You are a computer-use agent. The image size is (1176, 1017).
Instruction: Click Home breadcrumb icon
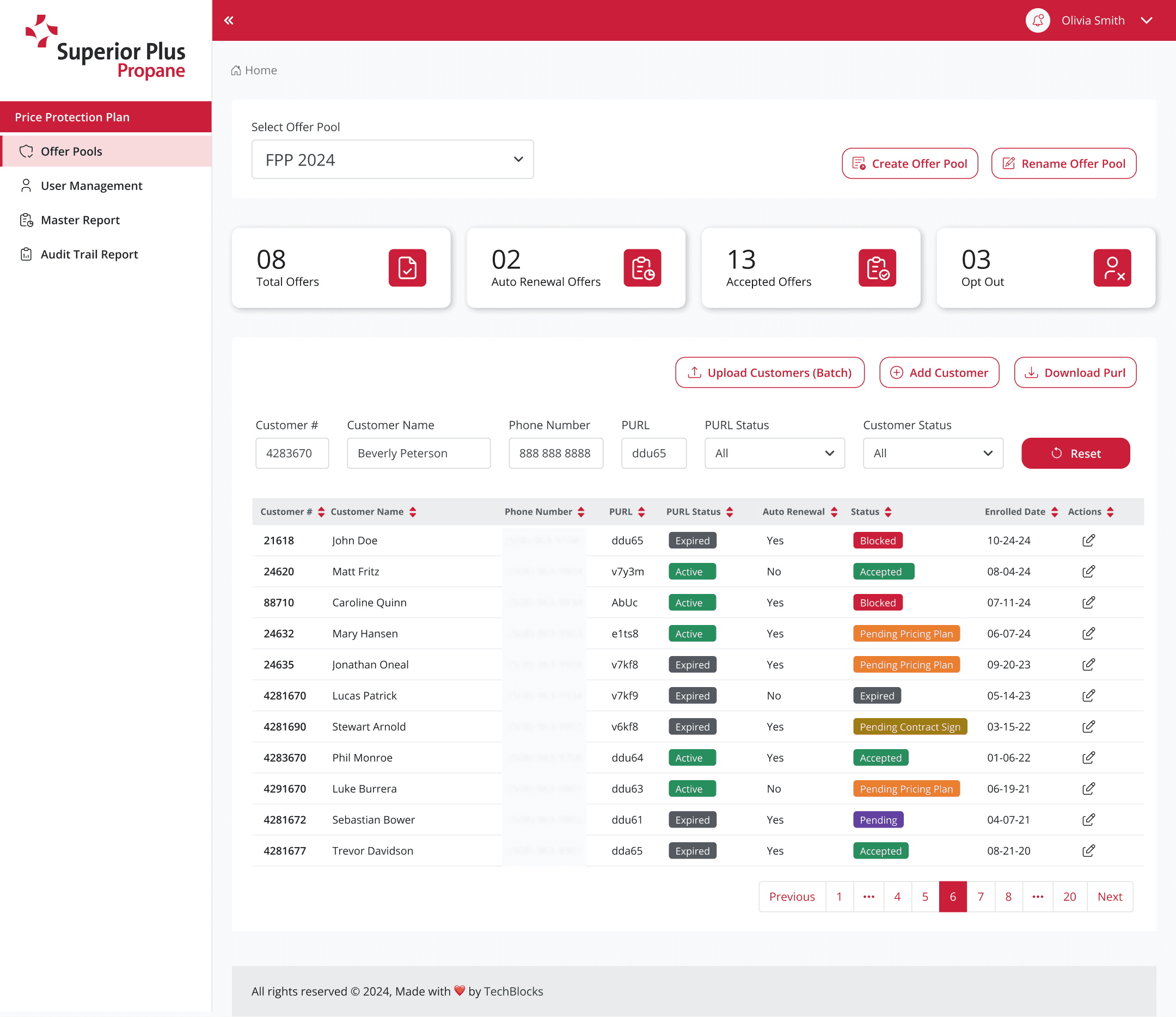click(x=236, y=70)
